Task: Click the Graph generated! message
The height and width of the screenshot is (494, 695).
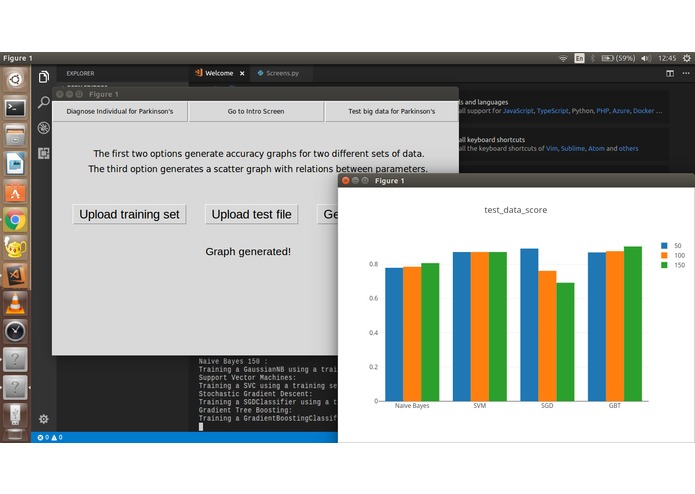Action: coord(248,252)
